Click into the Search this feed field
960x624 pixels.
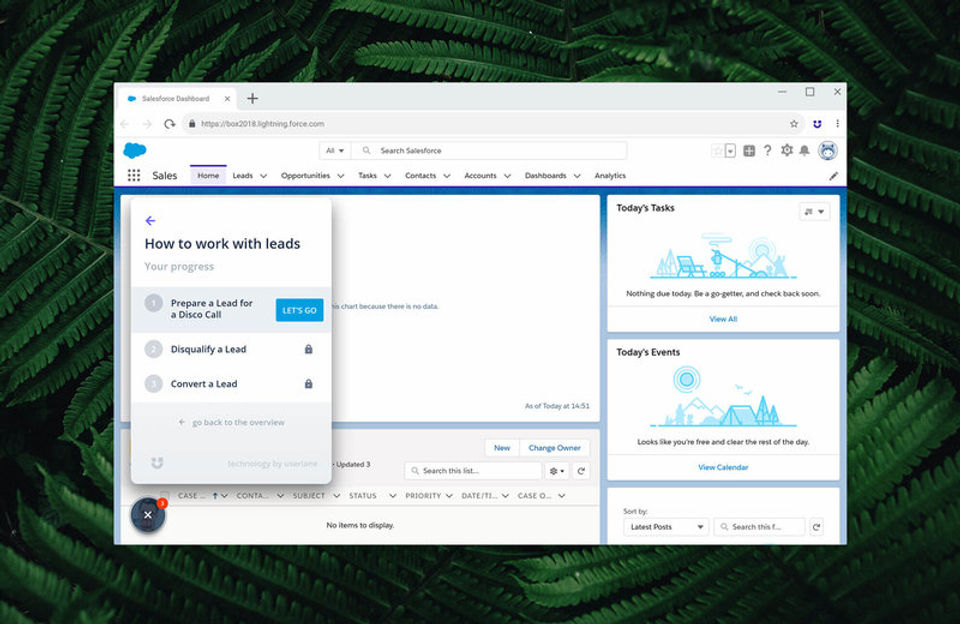tap(759, 527)
